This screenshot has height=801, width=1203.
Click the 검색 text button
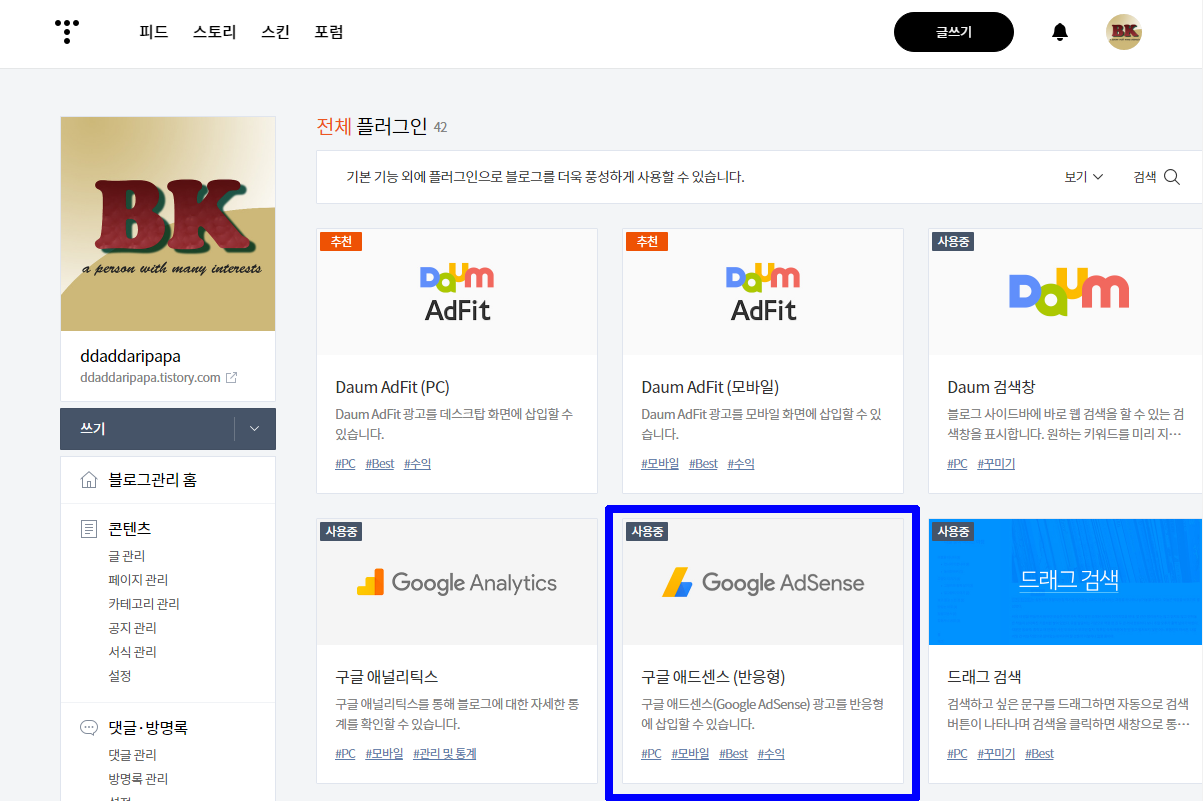click(x=1145, y=177)
